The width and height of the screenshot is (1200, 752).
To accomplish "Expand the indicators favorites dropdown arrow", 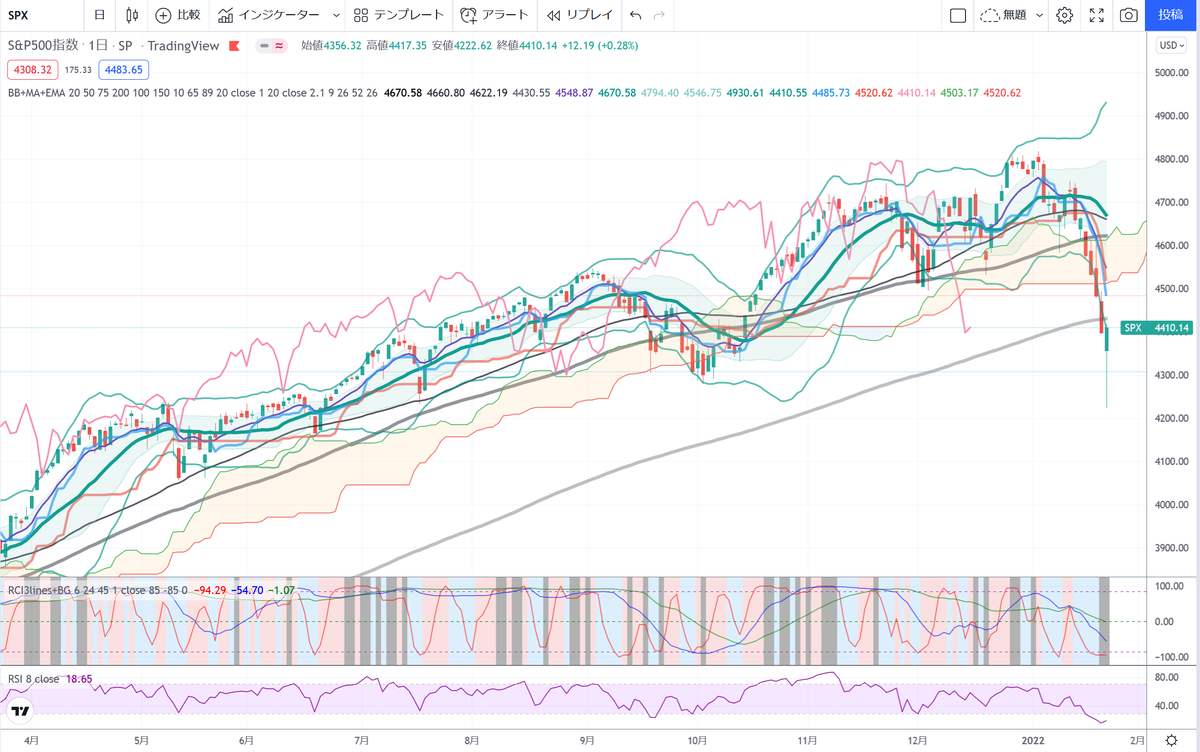I will [334, 15].
